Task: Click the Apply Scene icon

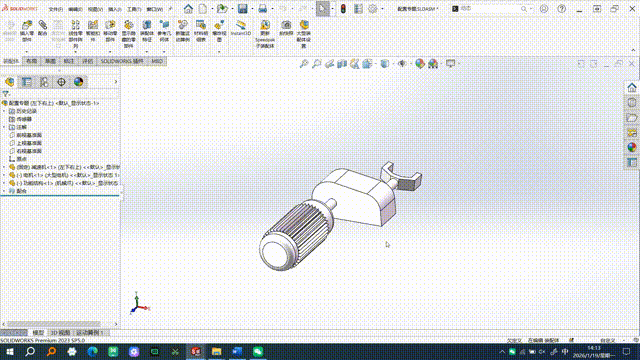Action: point(433,64)
